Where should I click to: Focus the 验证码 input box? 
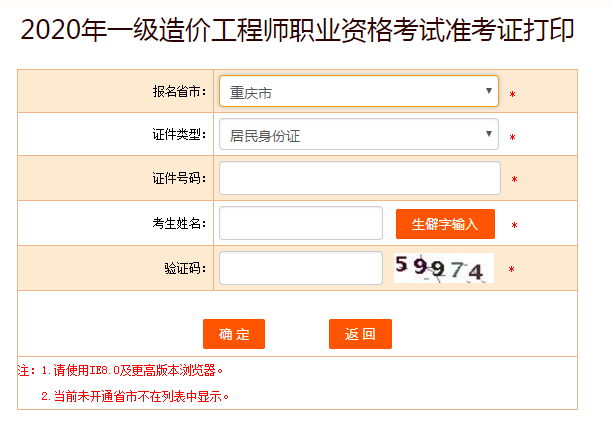300,268
